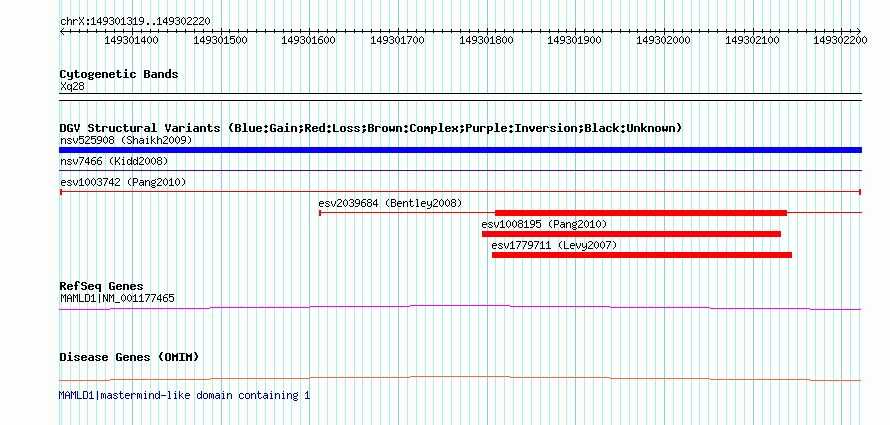Click ruler position 149301700
Image resolution: width=890 pixels, height=425 pixels.
(397, 40)
